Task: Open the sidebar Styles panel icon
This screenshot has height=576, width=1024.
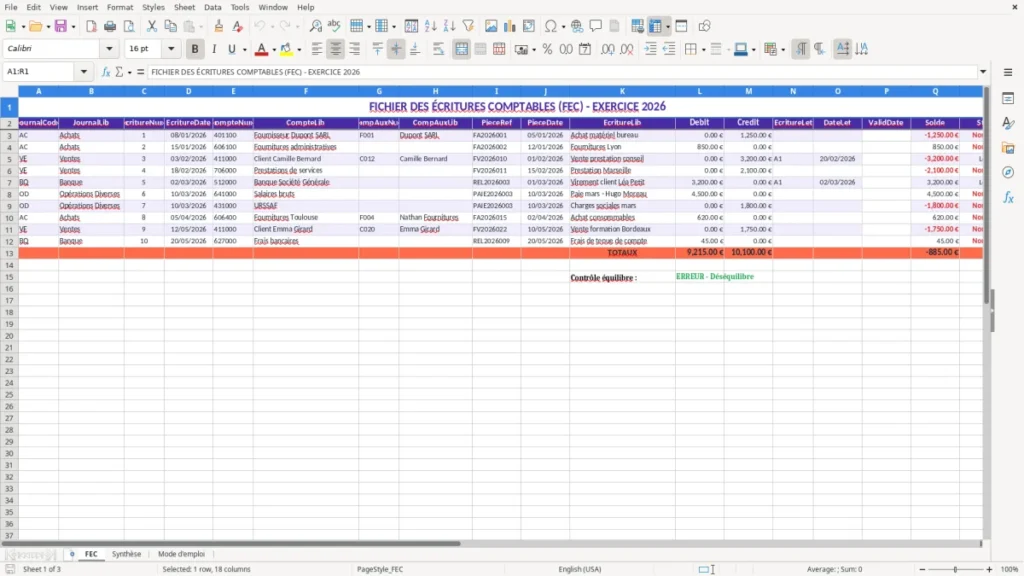Action: 1008,123
